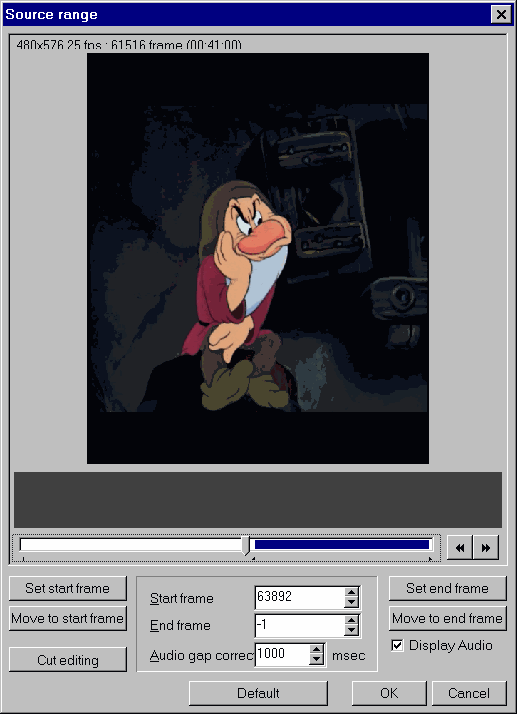This screenshot has height=714, width=517.
Task: Click the End frame input field
Action: click(299, 625)
